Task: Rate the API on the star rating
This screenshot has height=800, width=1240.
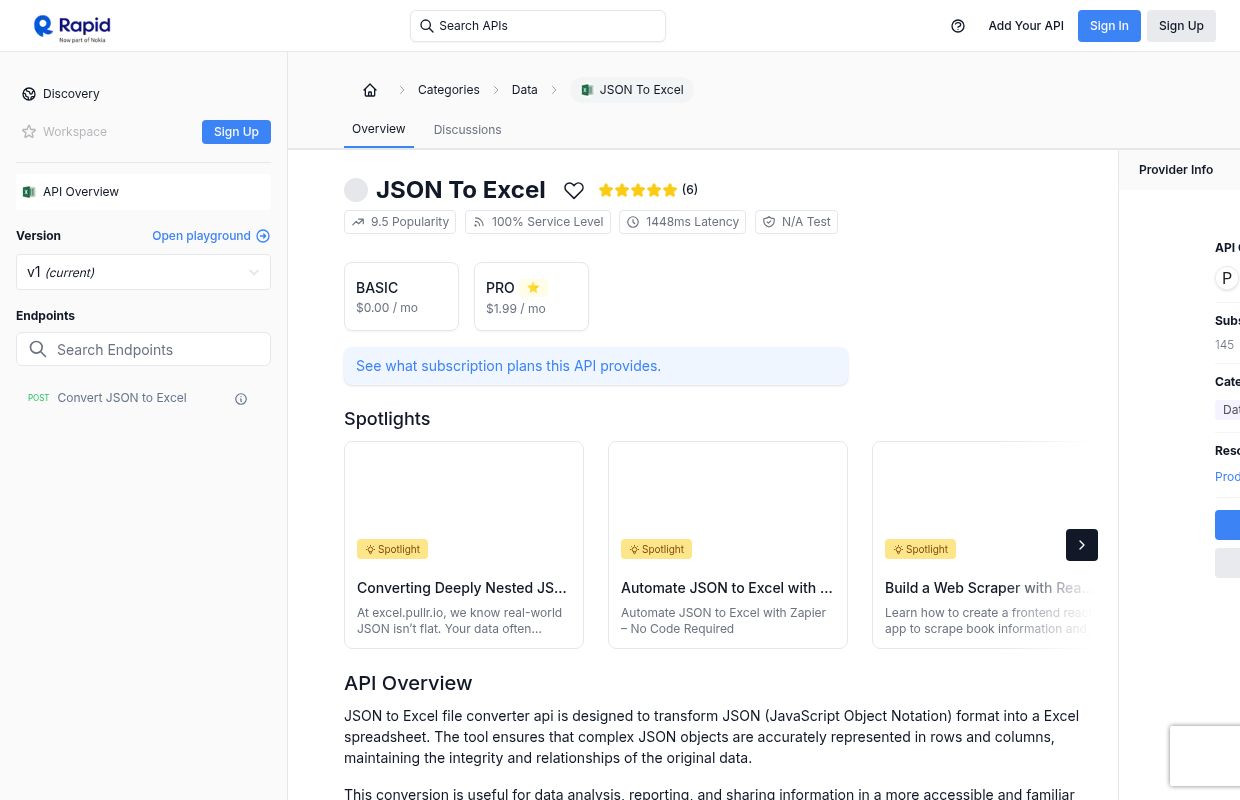Action: 637,189
